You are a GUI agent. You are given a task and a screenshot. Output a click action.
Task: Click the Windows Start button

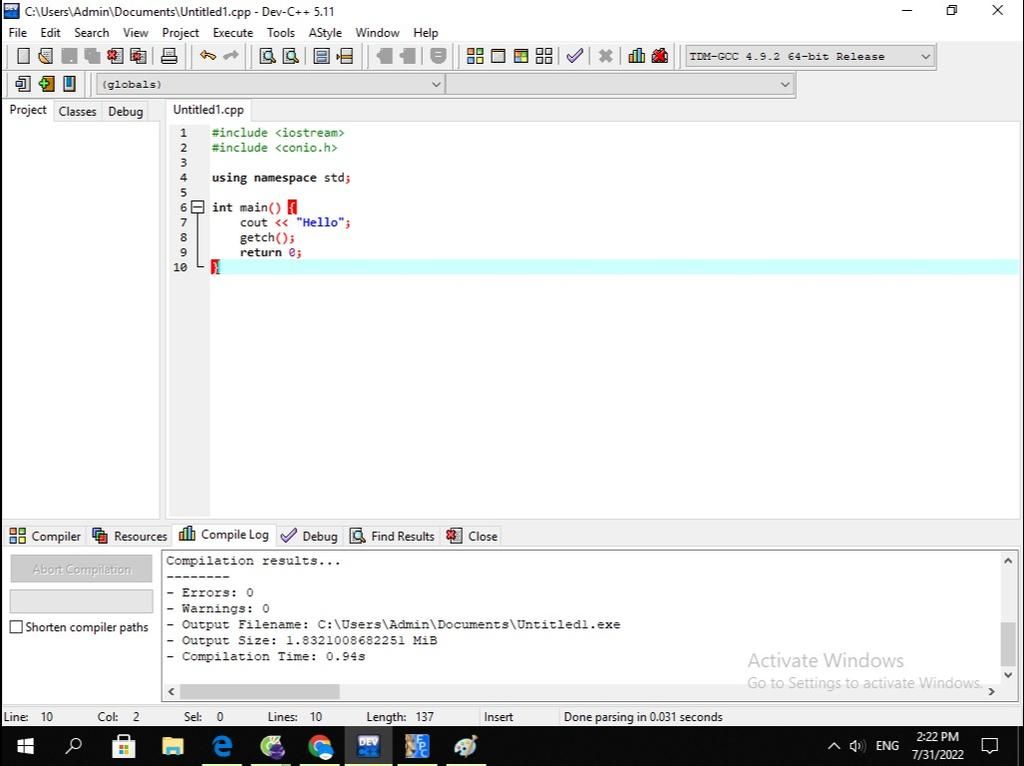[25, 746]
